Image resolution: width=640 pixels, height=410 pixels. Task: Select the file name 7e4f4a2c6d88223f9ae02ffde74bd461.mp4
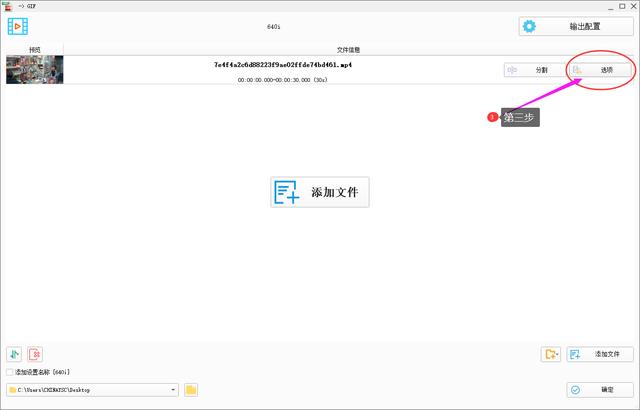click(283, 64)
